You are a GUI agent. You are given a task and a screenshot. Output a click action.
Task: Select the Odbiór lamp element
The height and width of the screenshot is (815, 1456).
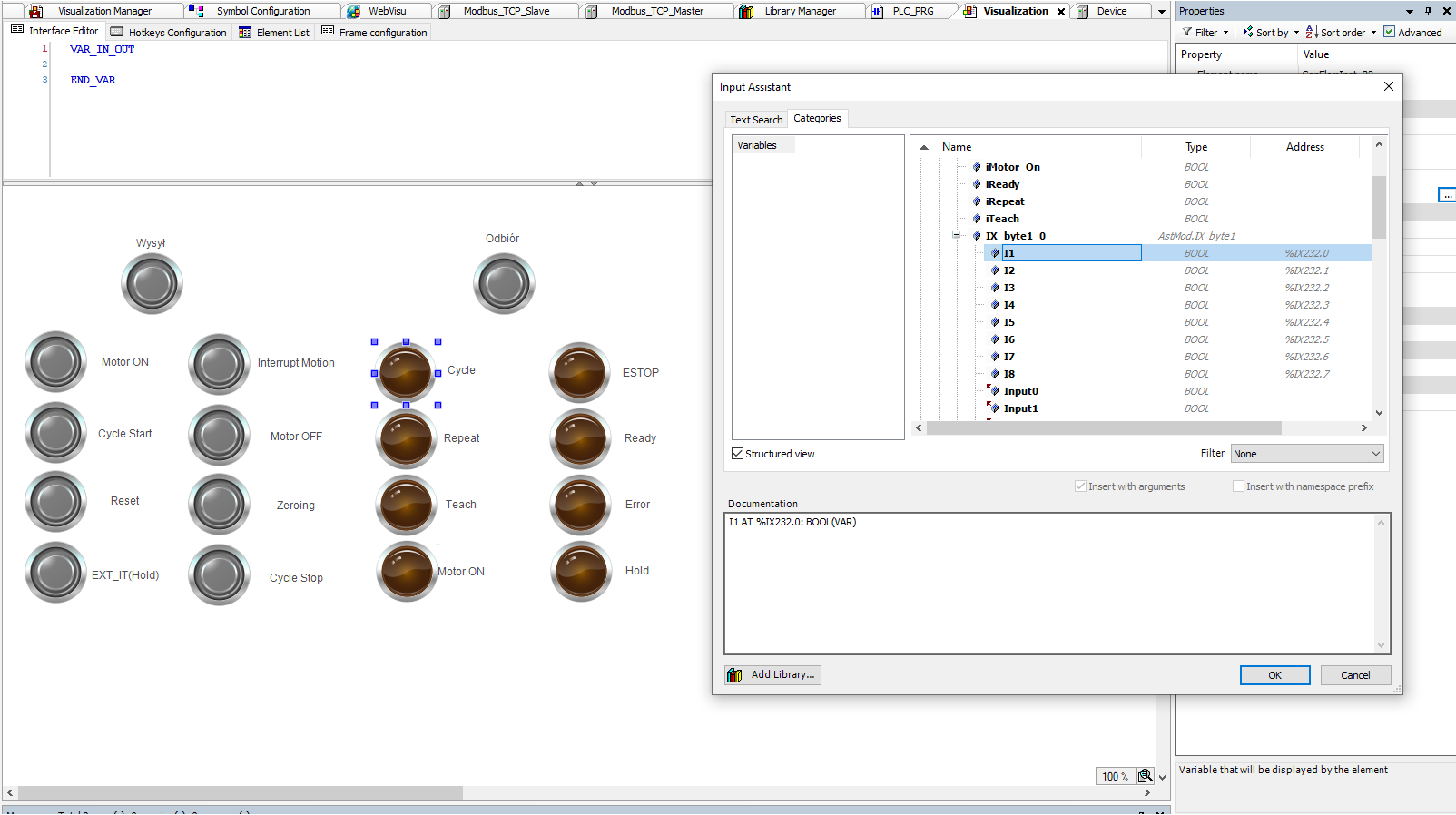pos(504,284)
